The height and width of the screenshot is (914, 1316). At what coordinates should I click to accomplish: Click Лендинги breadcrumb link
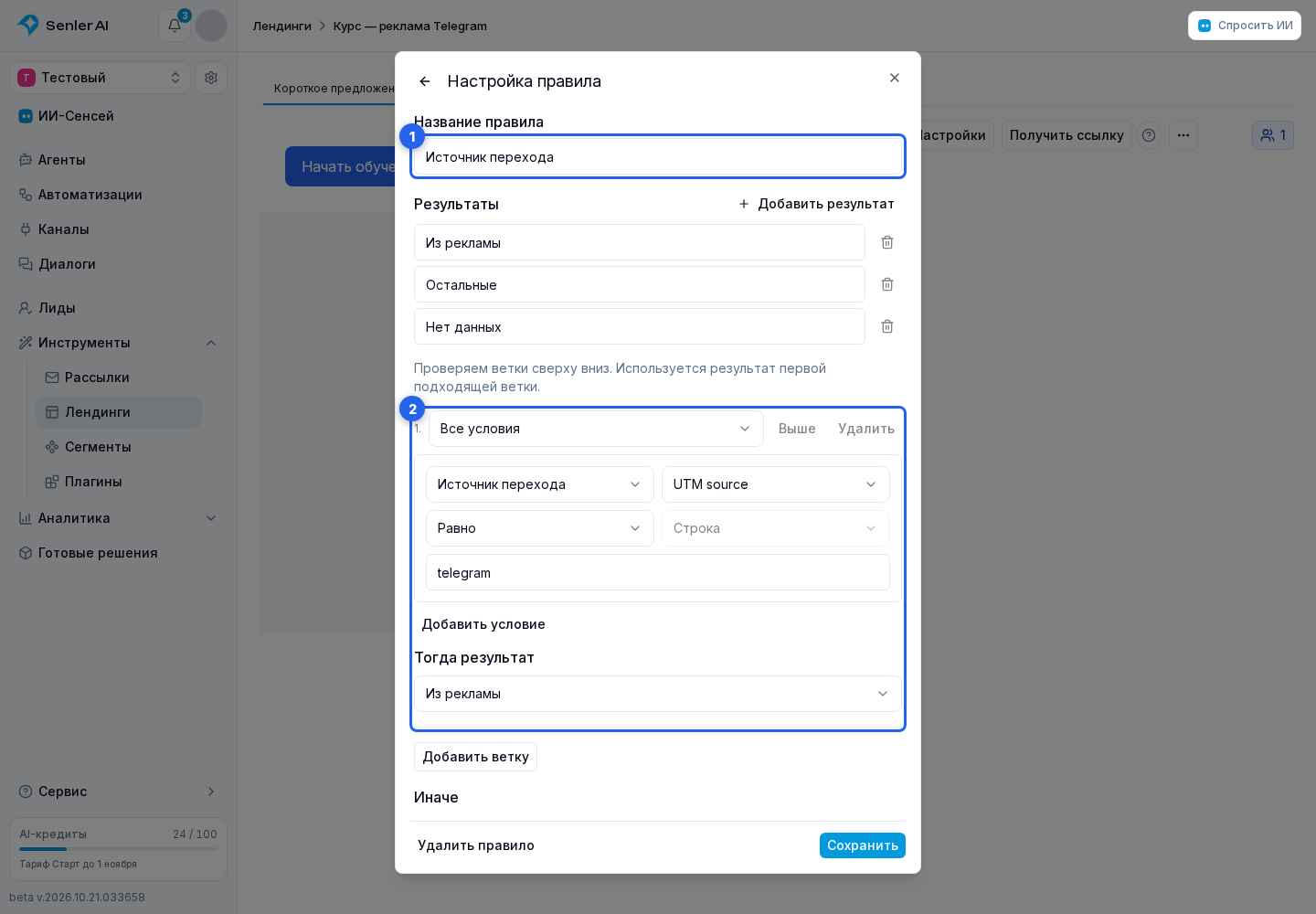282,26
